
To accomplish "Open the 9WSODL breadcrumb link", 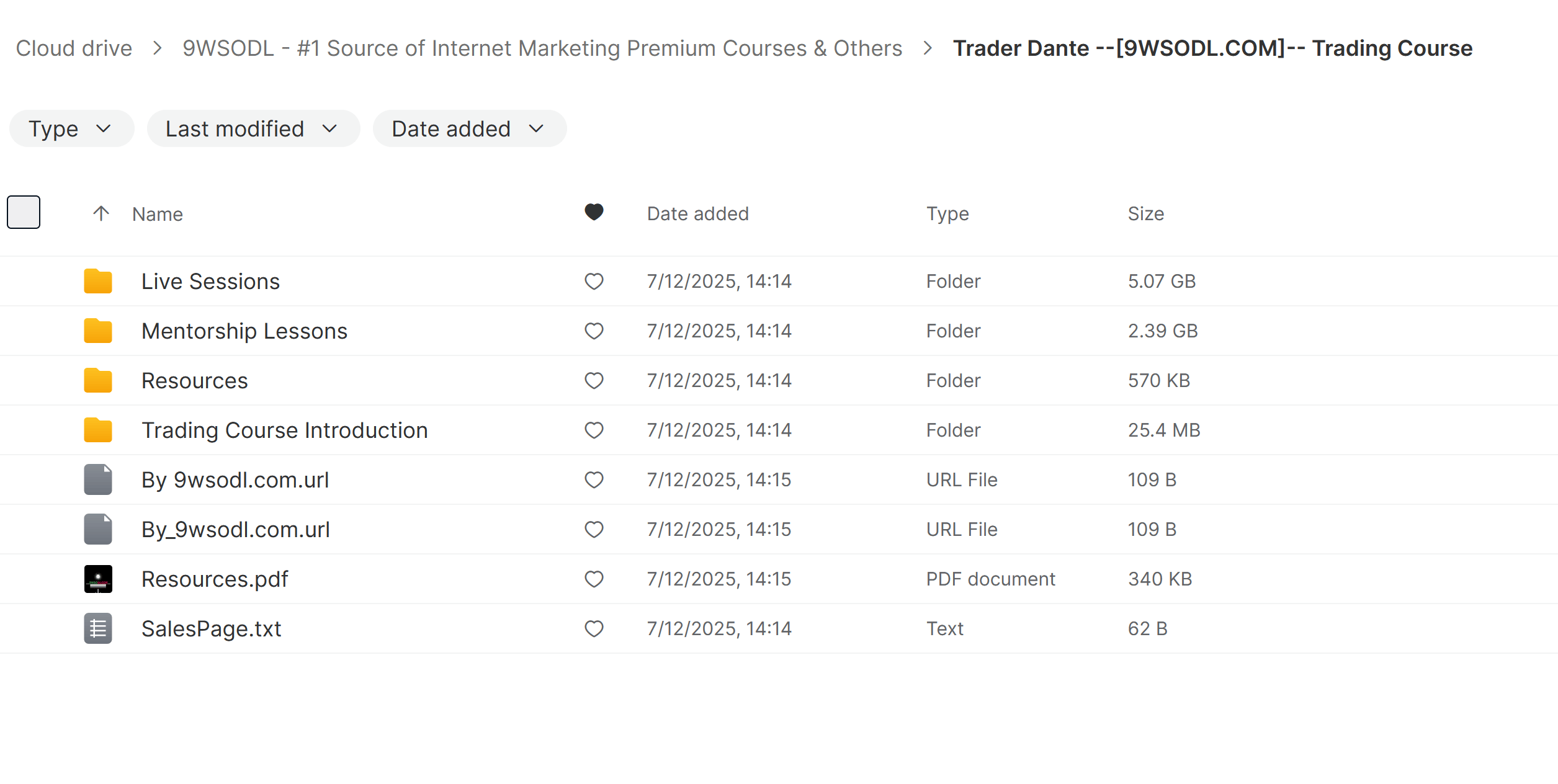I will pyautogui.click(x=541, y=48).
